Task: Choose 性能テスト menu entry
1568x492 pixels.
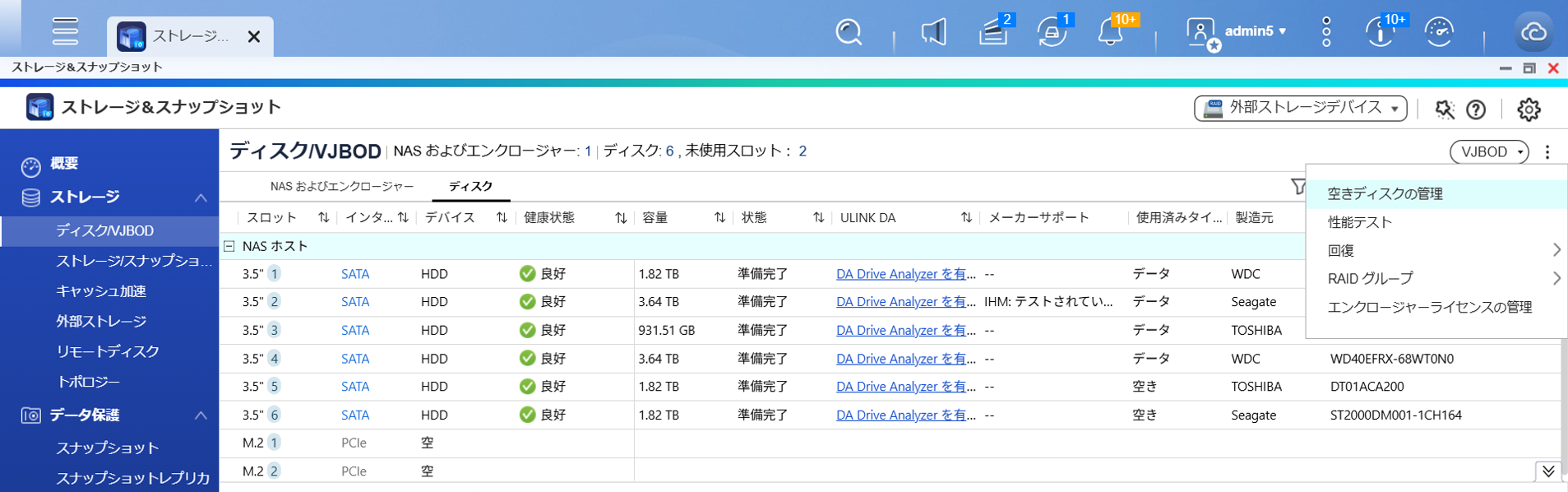Action: pyautogui.click(x=1359, y=222)
